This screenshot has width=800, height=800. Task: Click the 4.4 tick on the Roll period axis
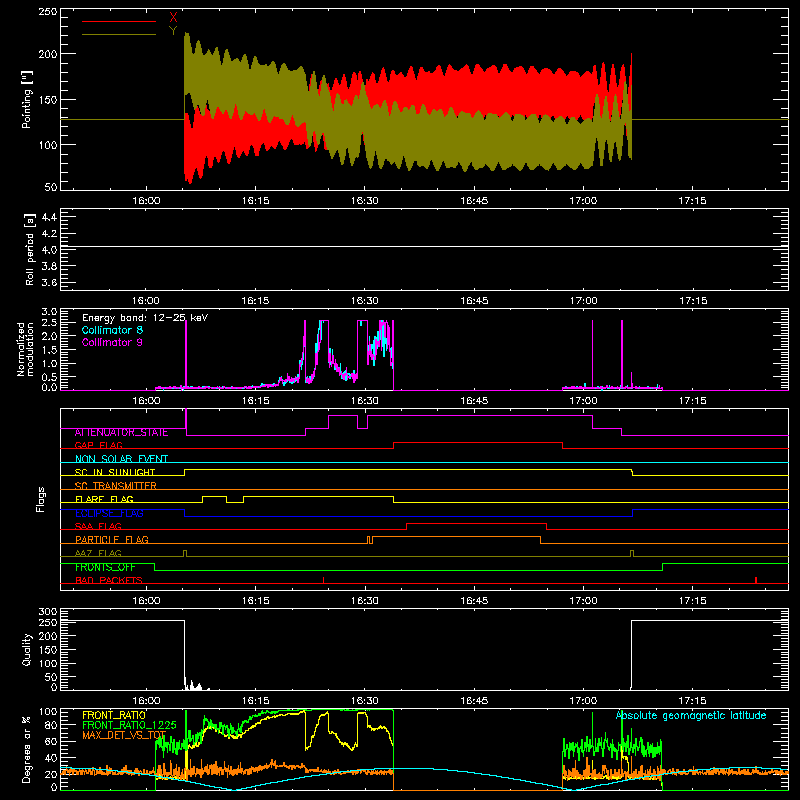[x=49, y=217]
